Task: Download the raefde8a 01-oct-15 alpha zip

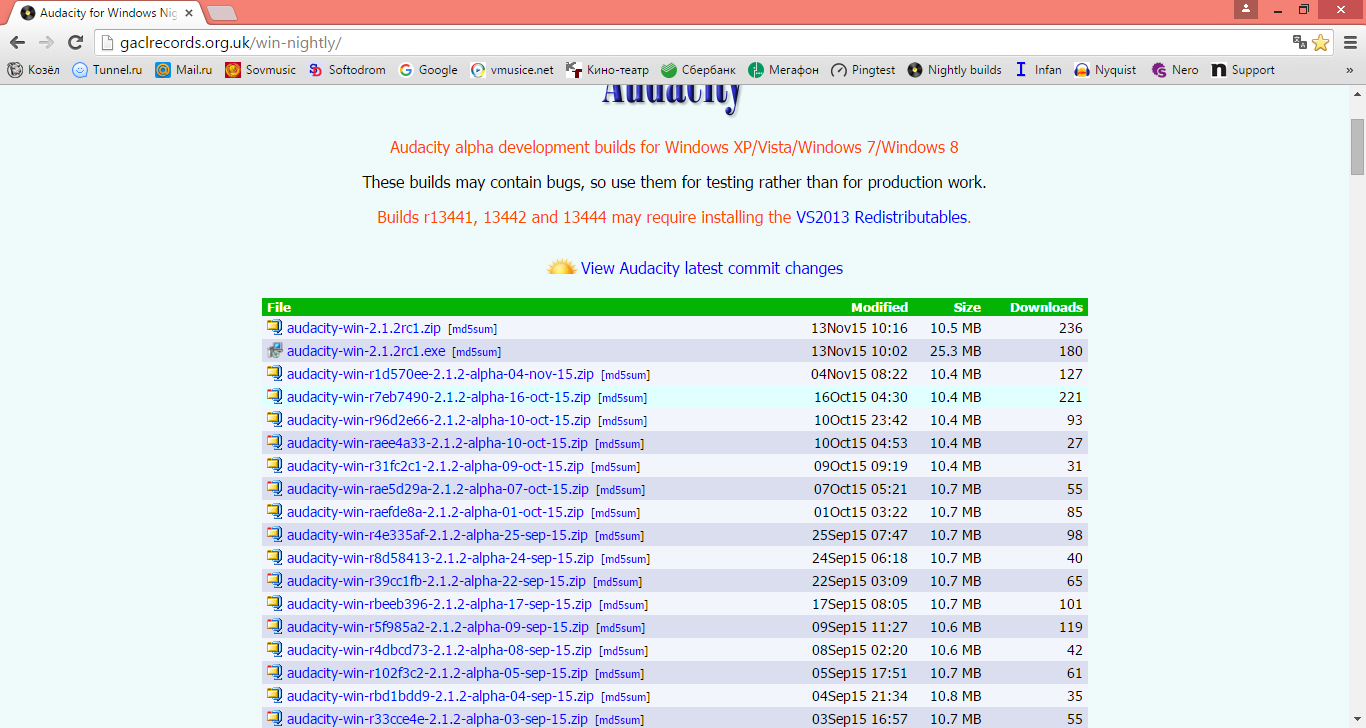Action: point(435,512)
